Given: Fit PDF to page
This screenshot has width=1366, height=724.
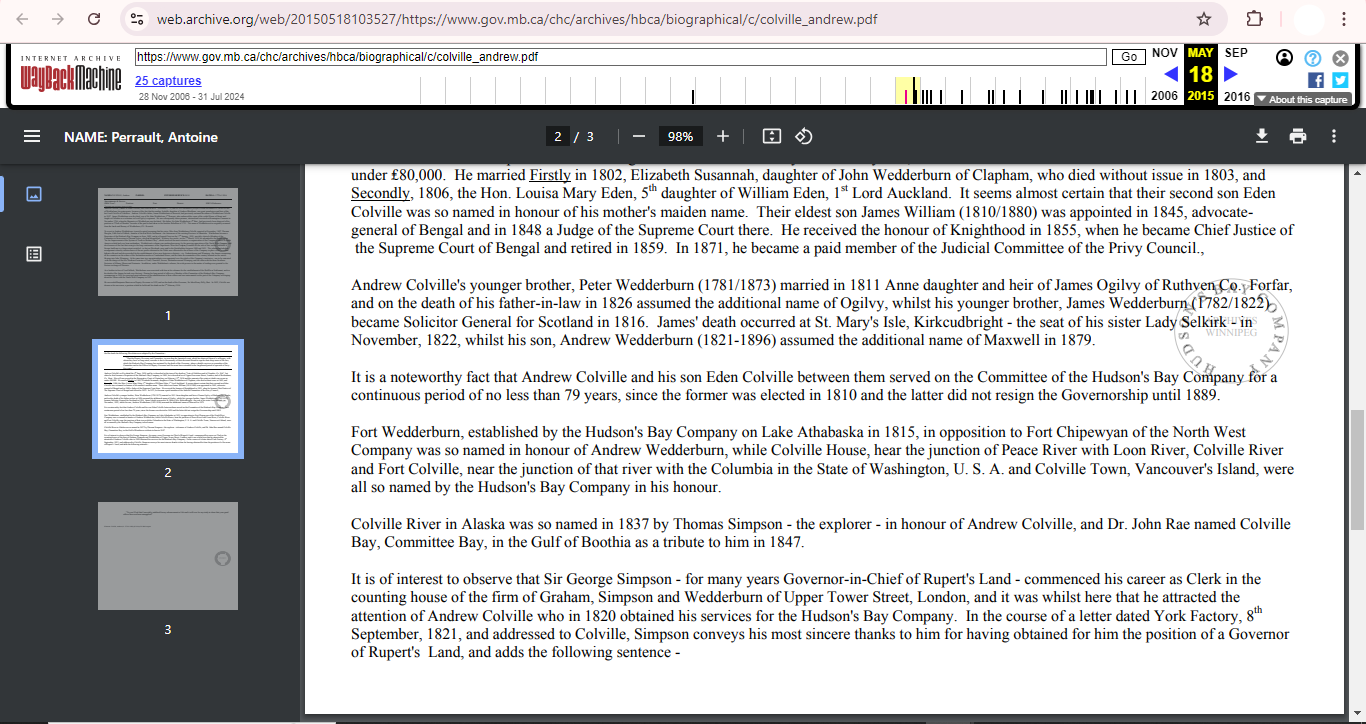Looking at the screenshot, I should (x=771, y=137).
